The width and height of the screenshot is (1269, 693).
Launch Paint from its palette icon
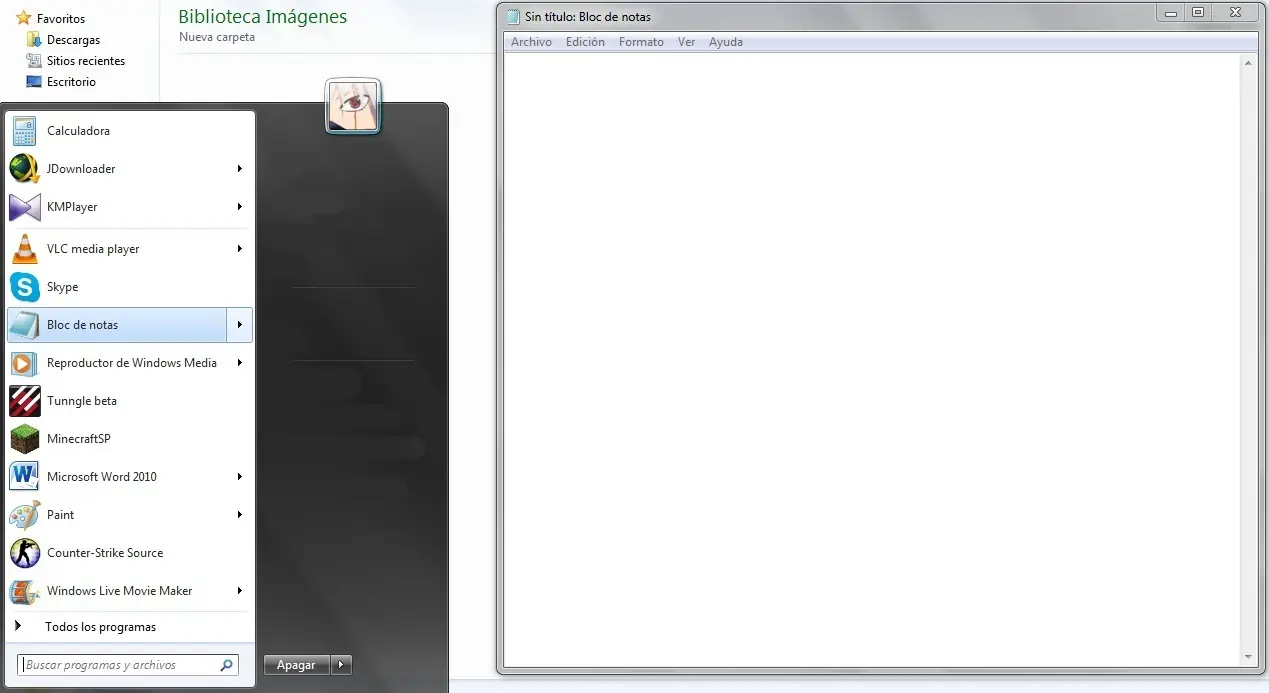point(24,515)
